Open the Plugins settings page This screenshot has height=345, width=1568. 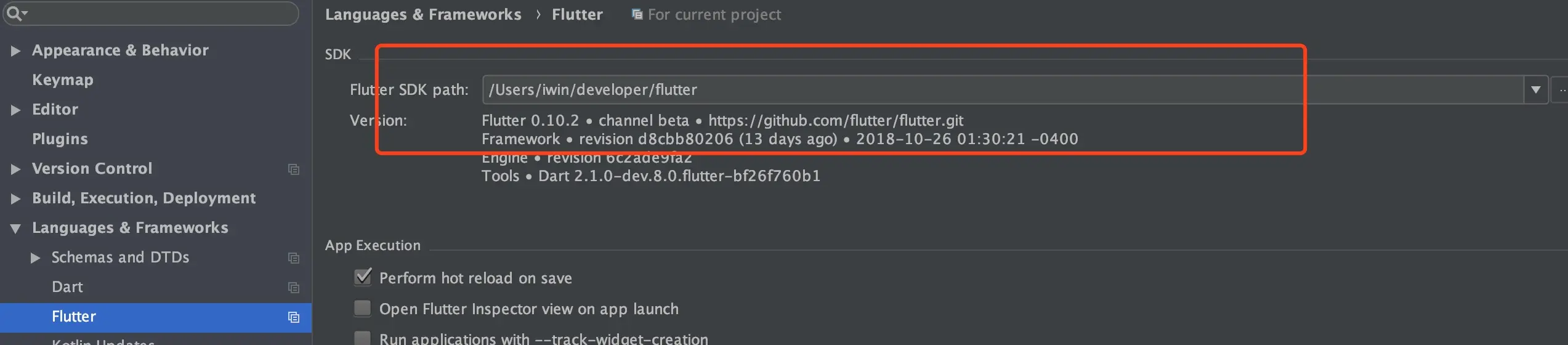60,139
